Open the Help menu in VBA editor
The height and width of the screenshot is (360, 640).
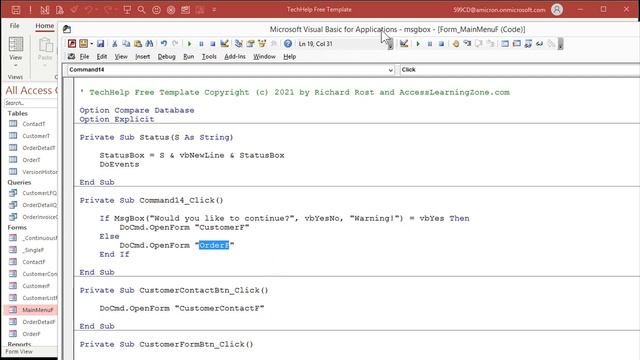(x=289, y=57)
